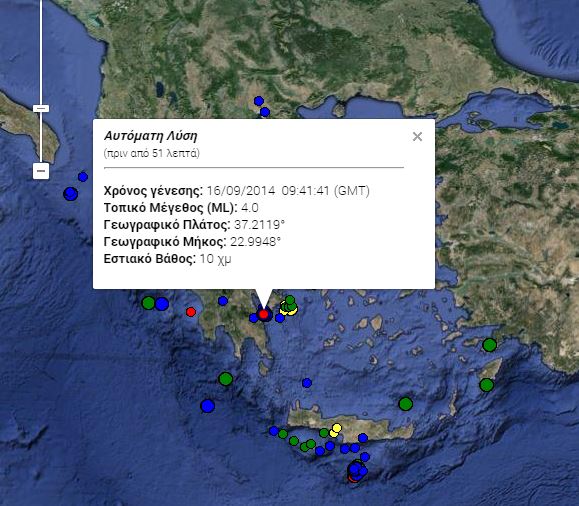
Task: Click the popup title Αυτόματη Λύση
Action: pos(150,136)
